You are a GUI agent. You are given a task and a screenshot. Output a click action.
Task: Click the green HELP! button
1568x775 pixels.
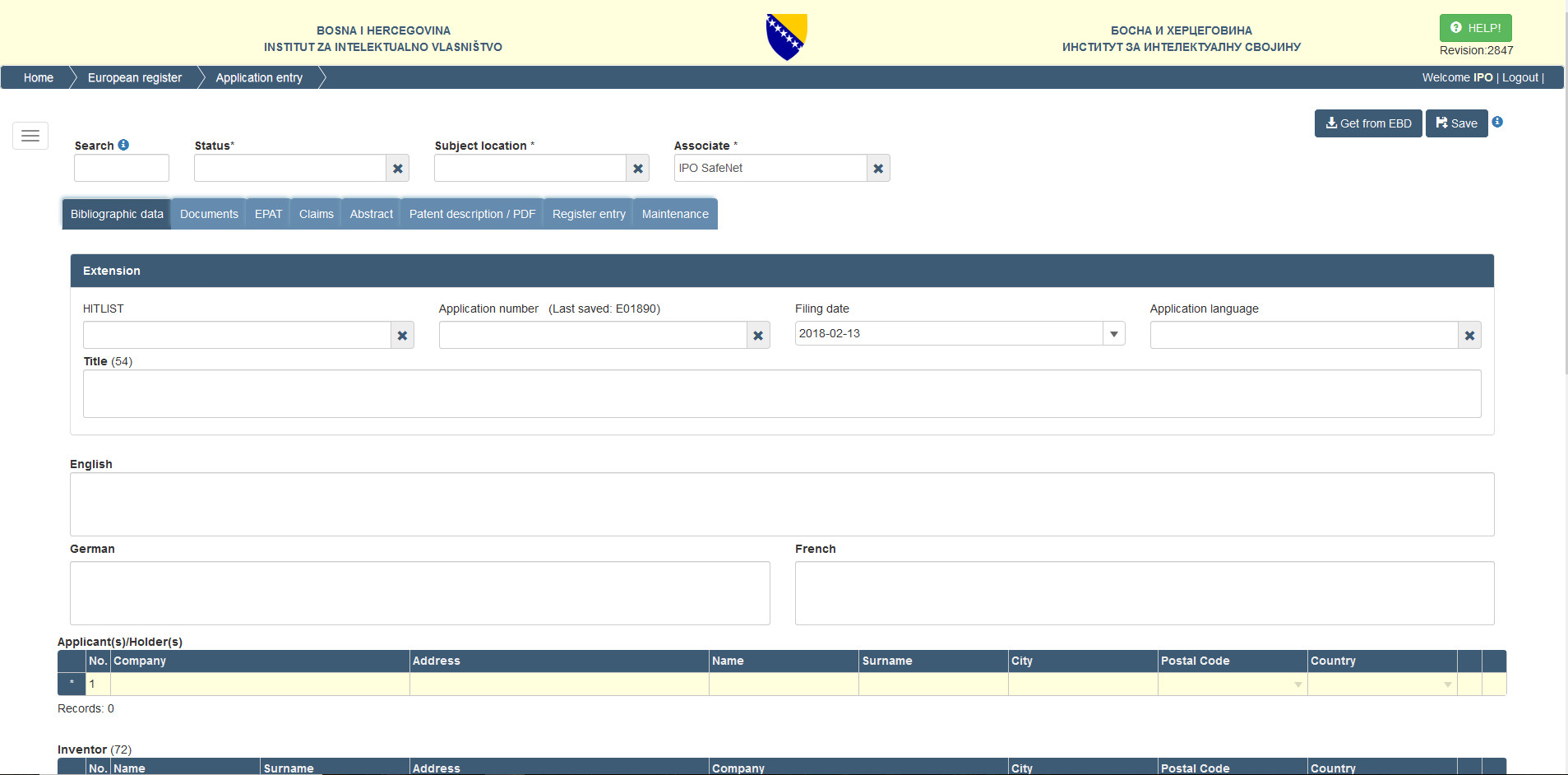pyautogui.click(x=1475, y=28)
